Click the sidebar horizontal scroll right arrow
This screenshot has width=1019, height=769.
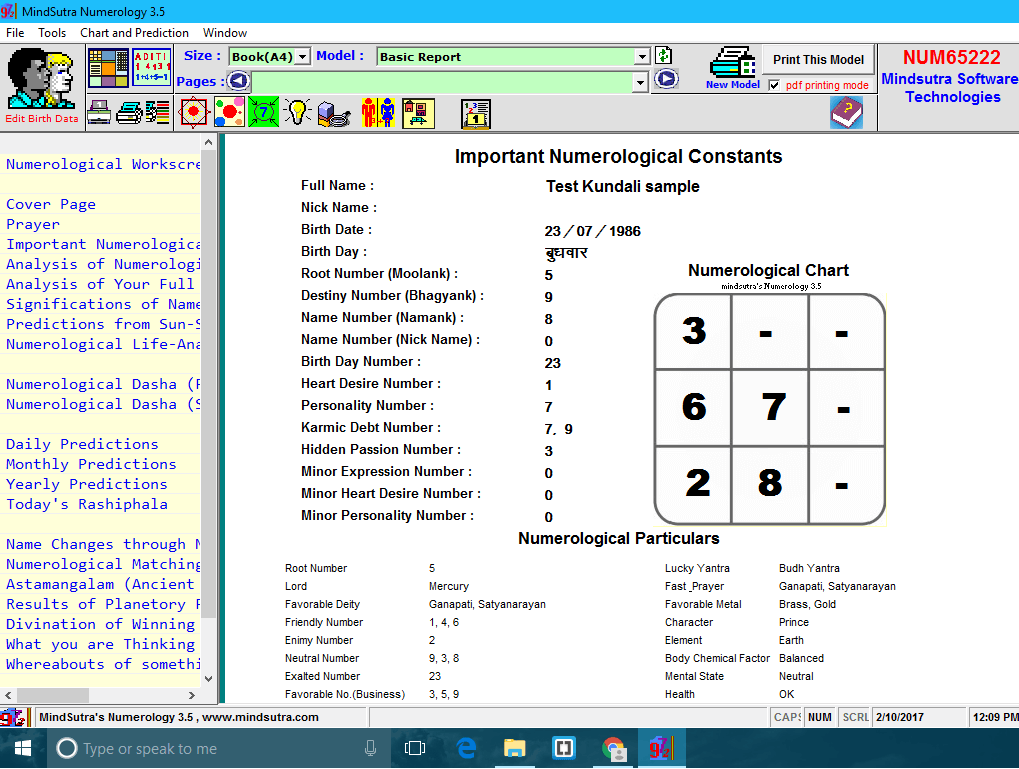tap(192, 695)
